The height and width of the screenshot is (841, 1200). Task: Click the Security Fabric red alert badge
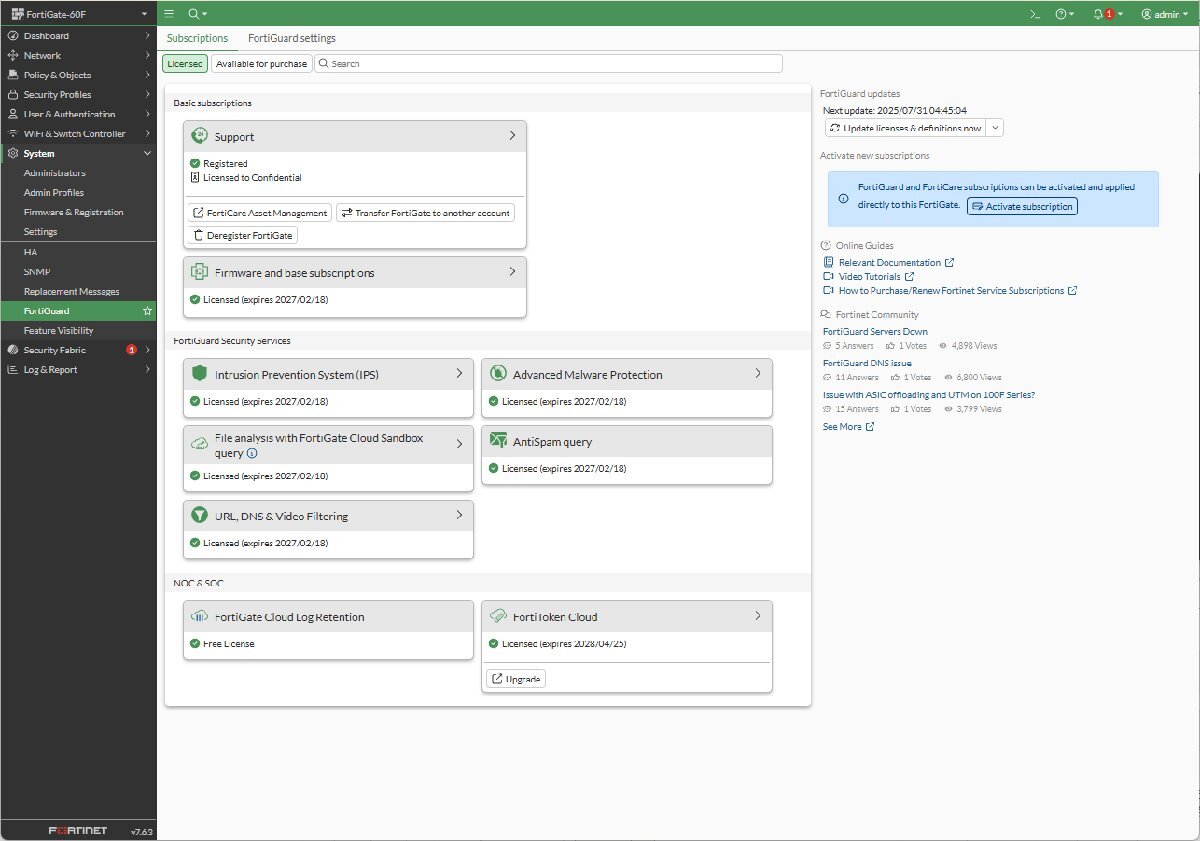click(x=131, y=350)
